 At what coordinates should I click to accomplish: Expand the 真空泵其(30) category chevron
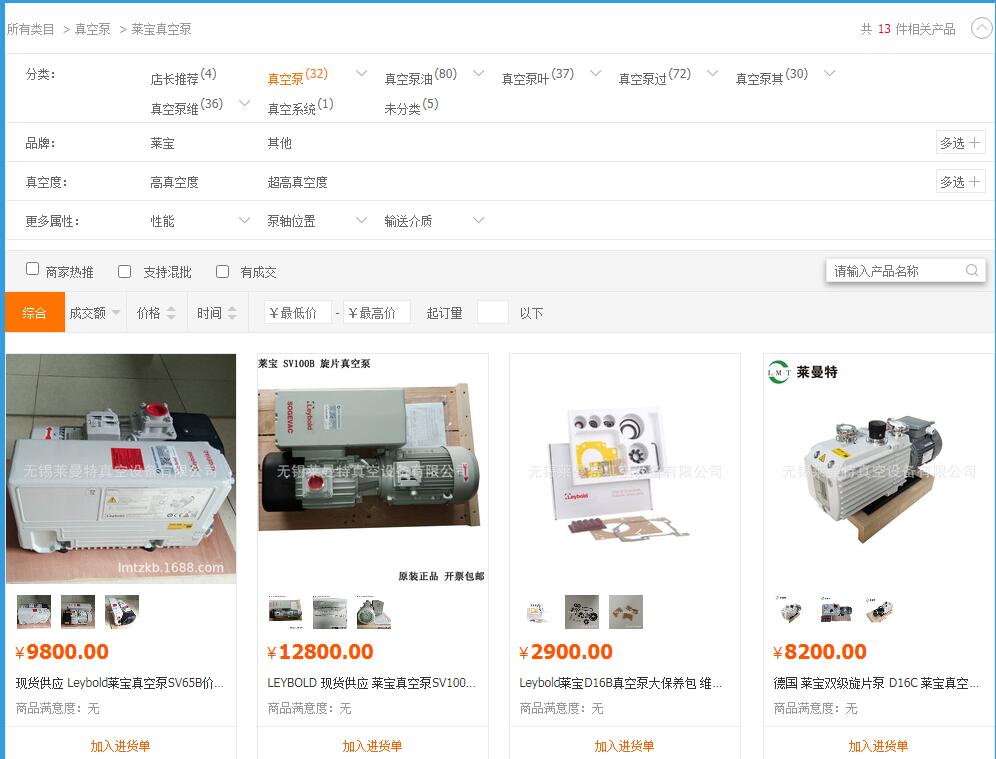[x=829, y=74]
